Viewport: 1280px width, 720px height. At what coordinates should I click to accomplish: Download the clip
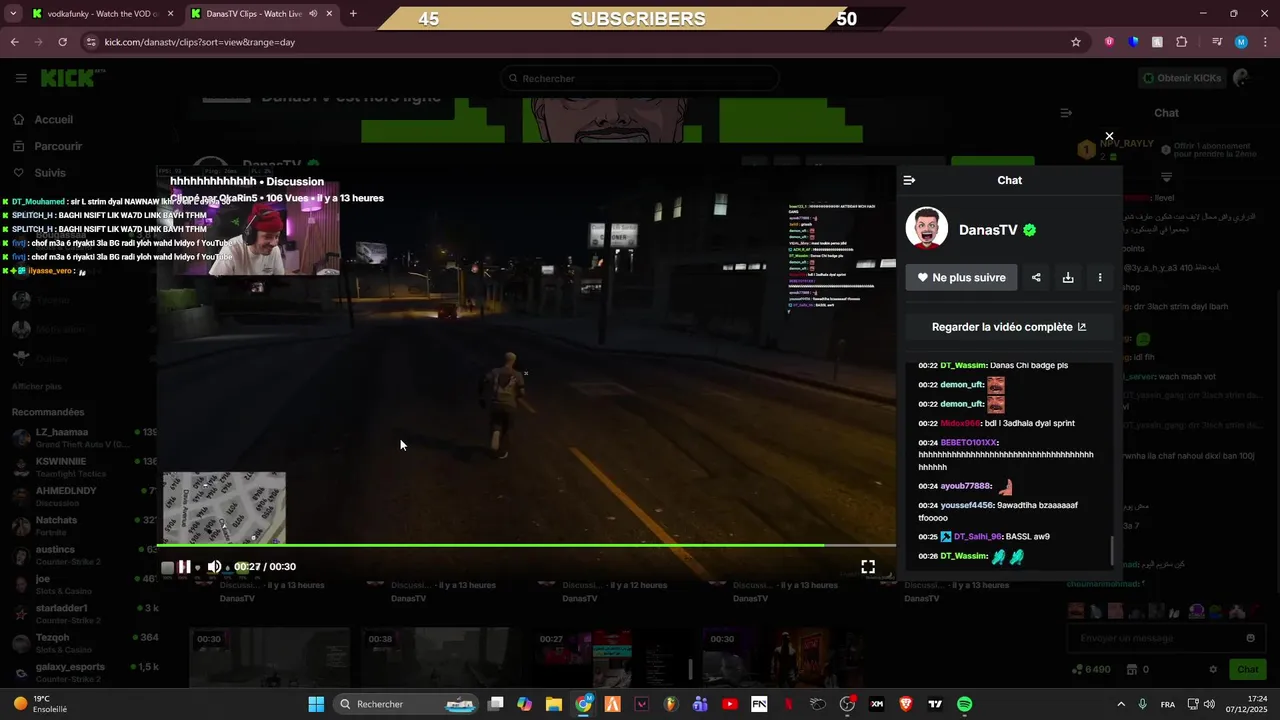(x=1068, y=278)
